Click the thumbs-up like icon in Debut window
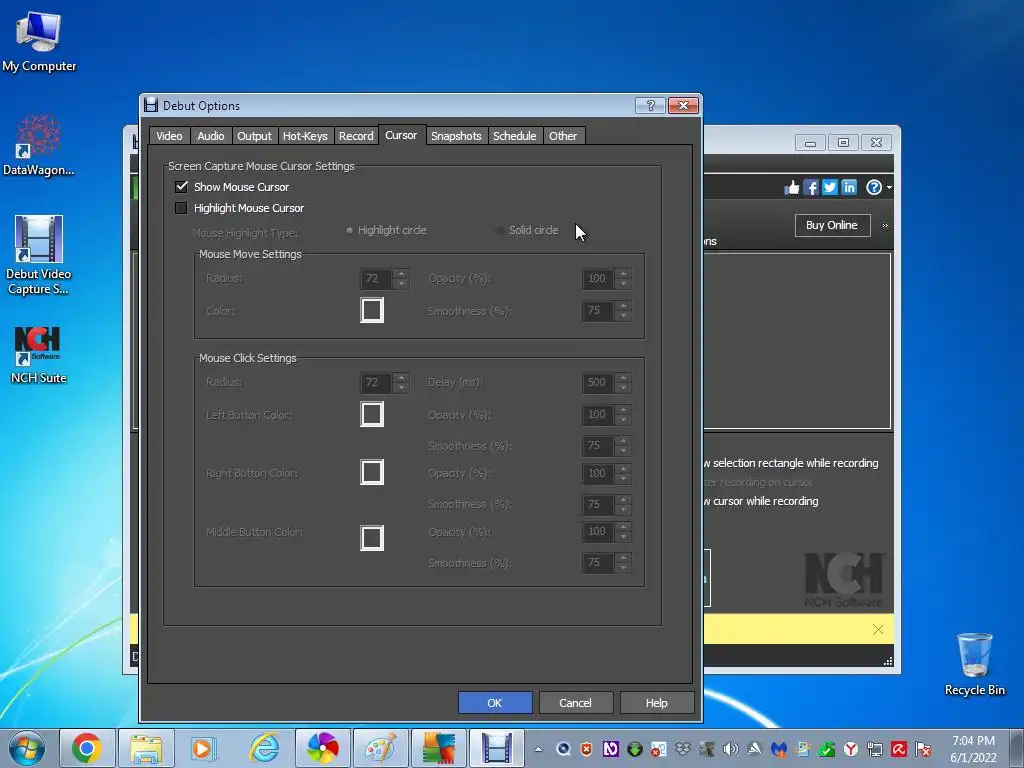The image size is (1024, 768). [792, 188]
